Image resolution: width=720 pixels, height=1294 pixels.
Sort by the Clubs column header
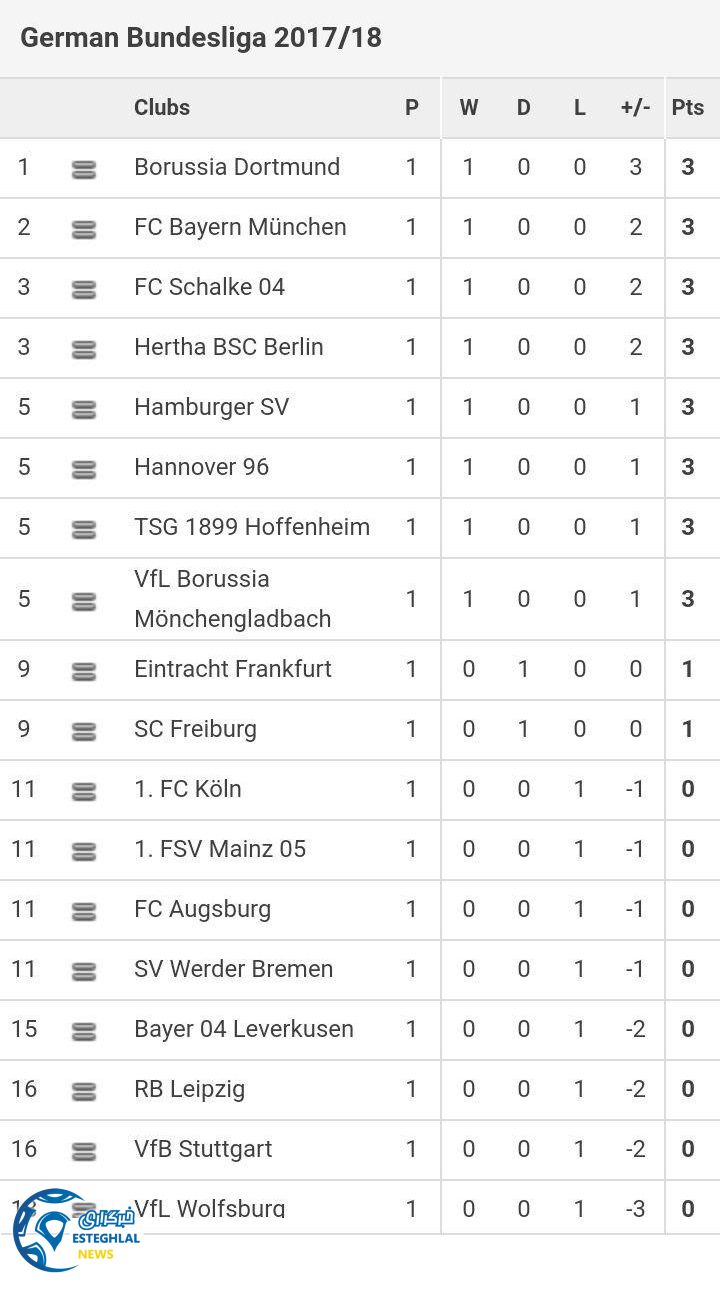pos(162,108)
